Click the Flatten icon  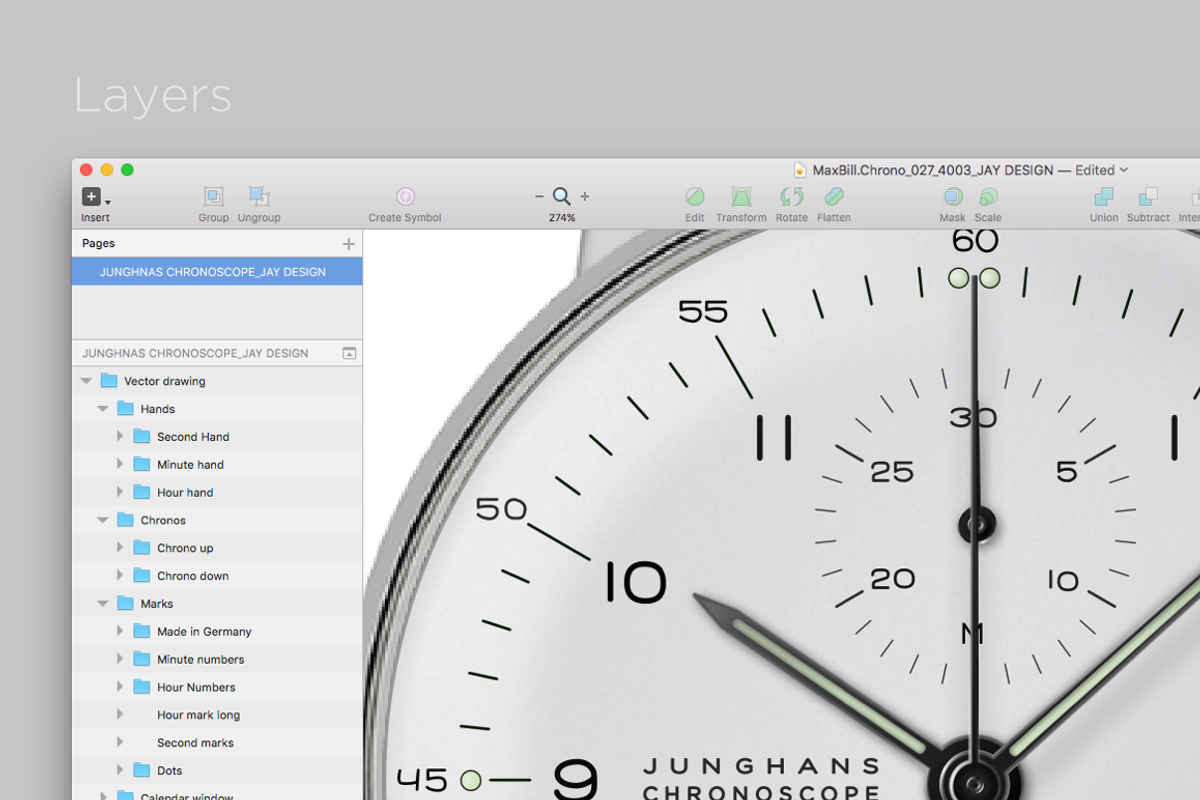834,197
